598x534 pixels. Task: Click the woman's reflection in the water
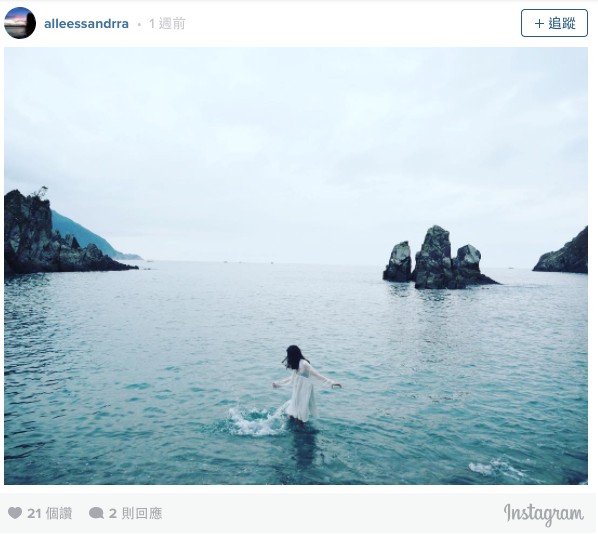tap(305, 446)
